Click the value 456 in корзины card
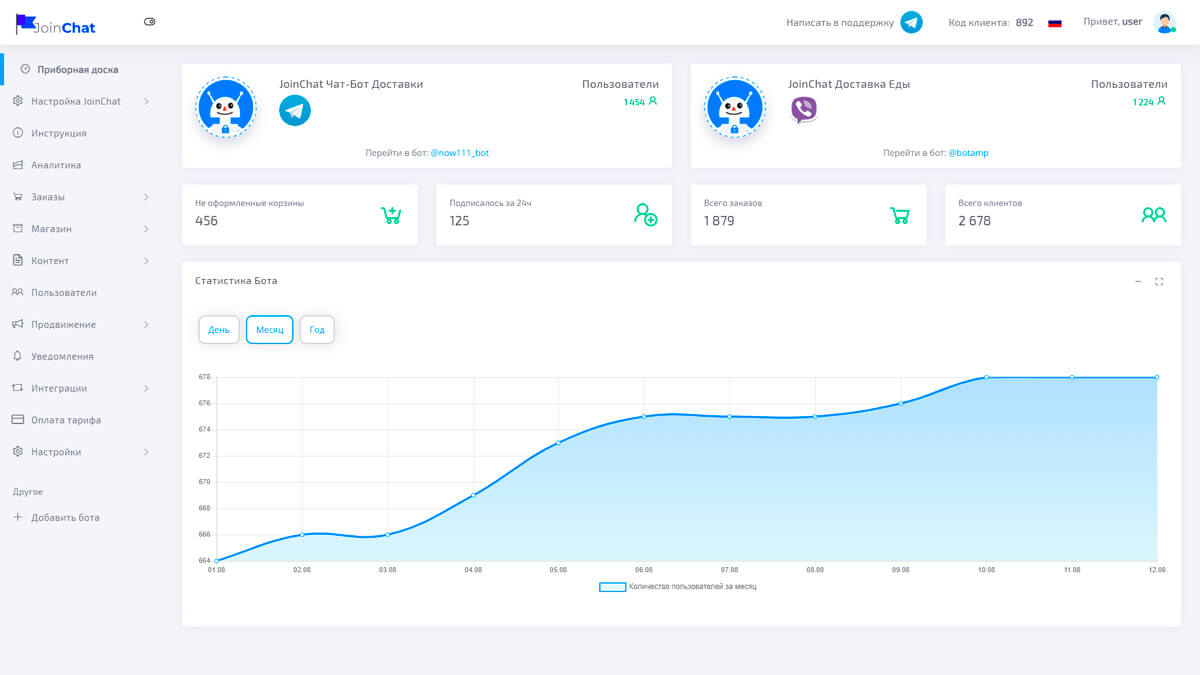Viewport: 1200px width, 675px height. point(206,221)
